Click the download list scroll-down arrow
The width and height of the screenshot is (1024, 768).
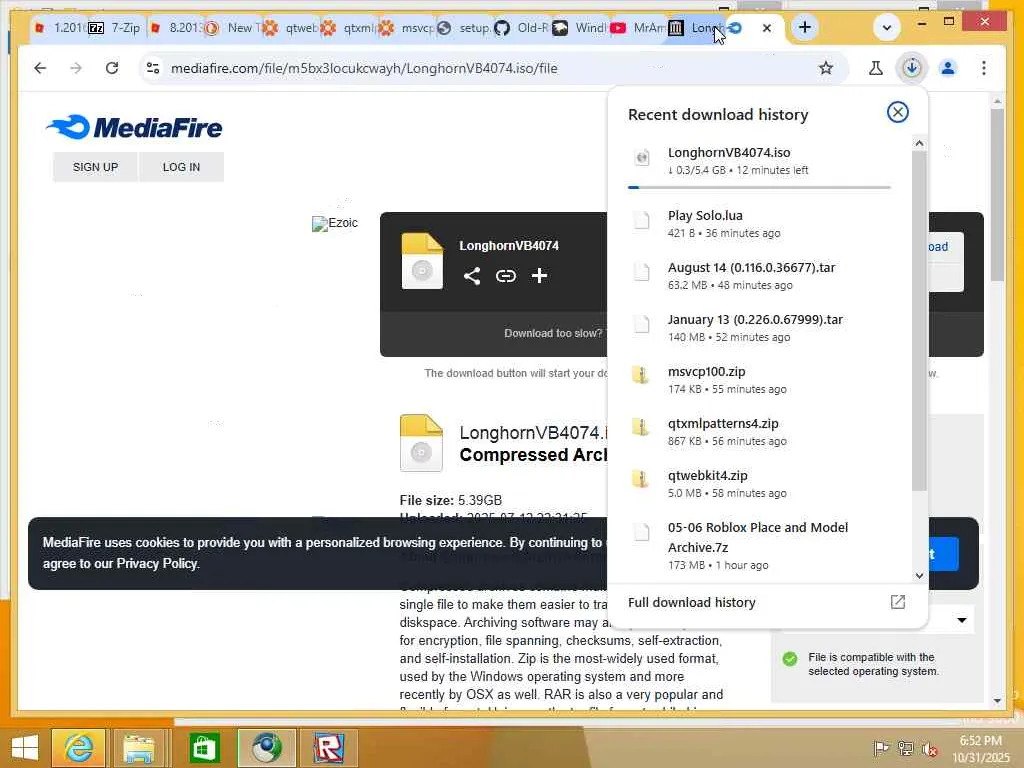click(x=920, y=575)
